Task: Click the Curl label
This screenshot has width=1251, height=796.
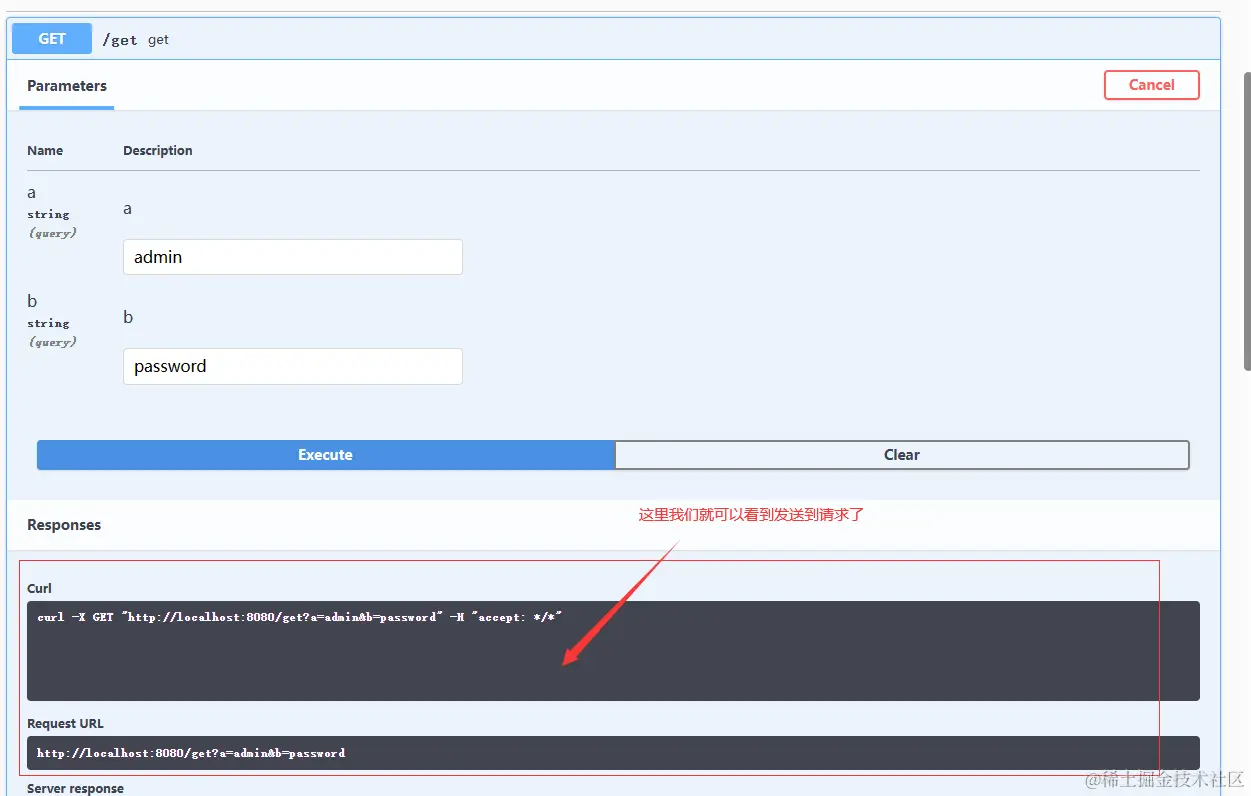Action: coord(39,588)
